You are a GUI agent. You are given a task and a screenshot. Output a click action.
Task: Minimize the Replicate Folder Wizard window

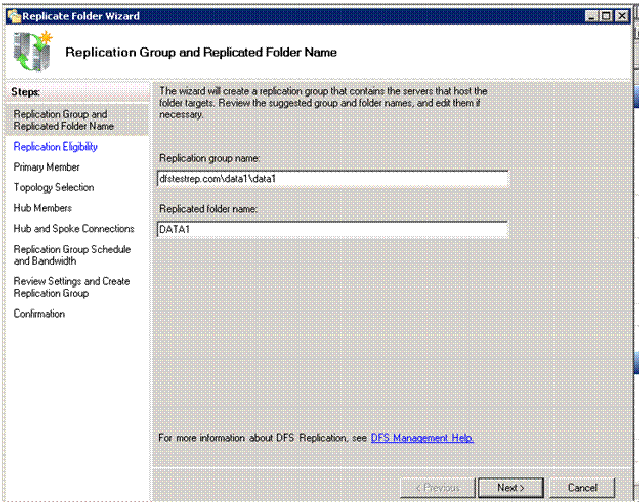591,16
